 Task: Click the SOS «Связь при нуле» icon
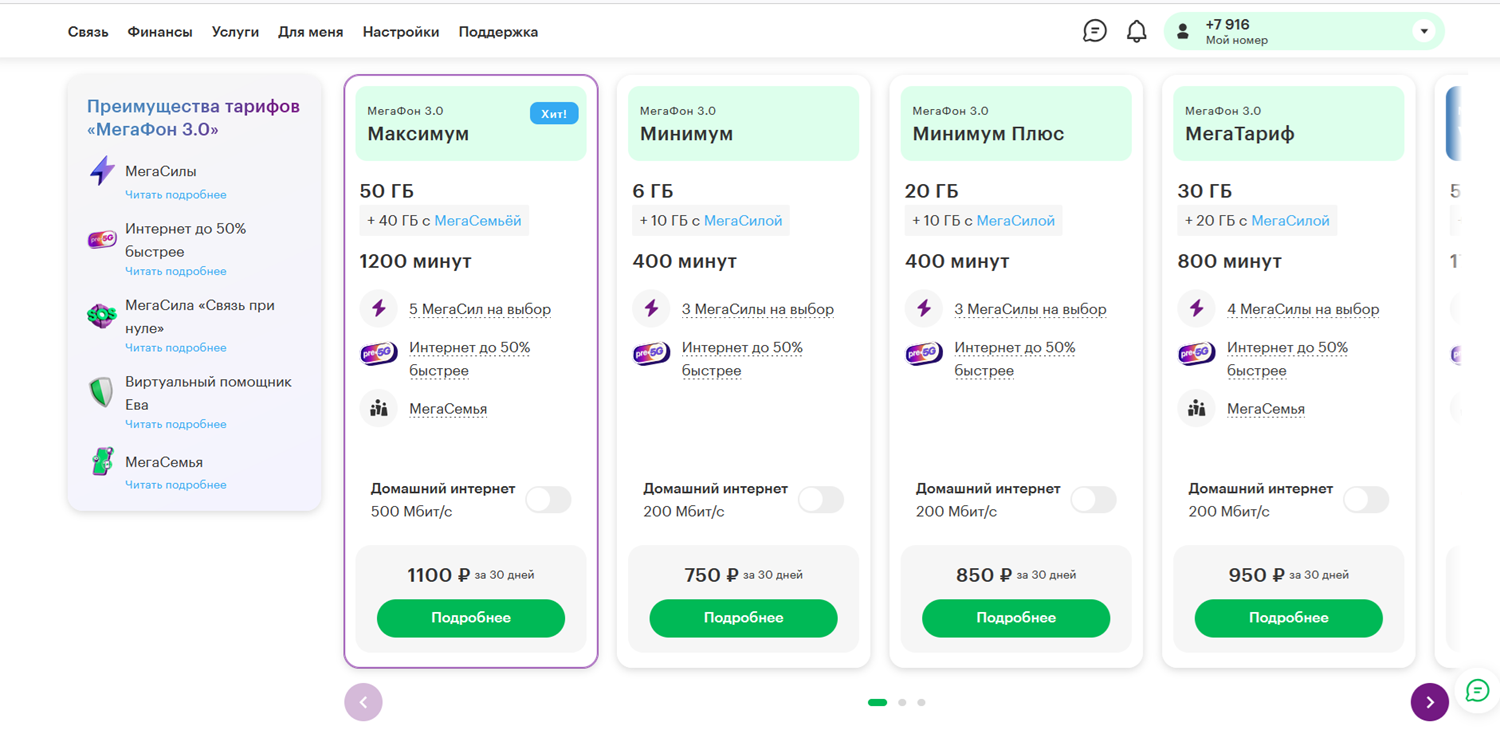click(x=102, y=316)
